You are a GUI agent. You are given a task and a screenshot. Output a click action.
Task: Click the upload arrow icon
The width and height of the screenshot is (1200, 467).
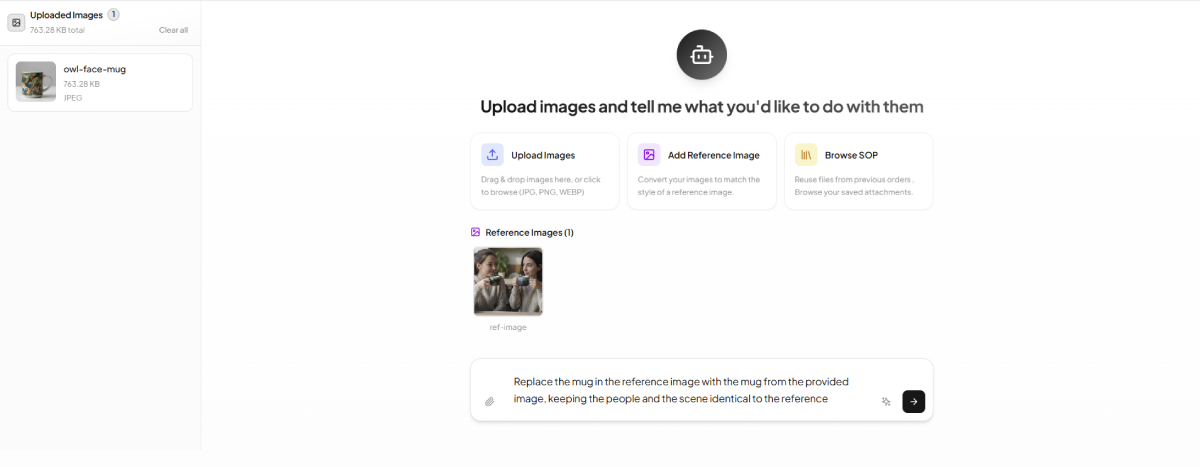[x=492, y=155]
